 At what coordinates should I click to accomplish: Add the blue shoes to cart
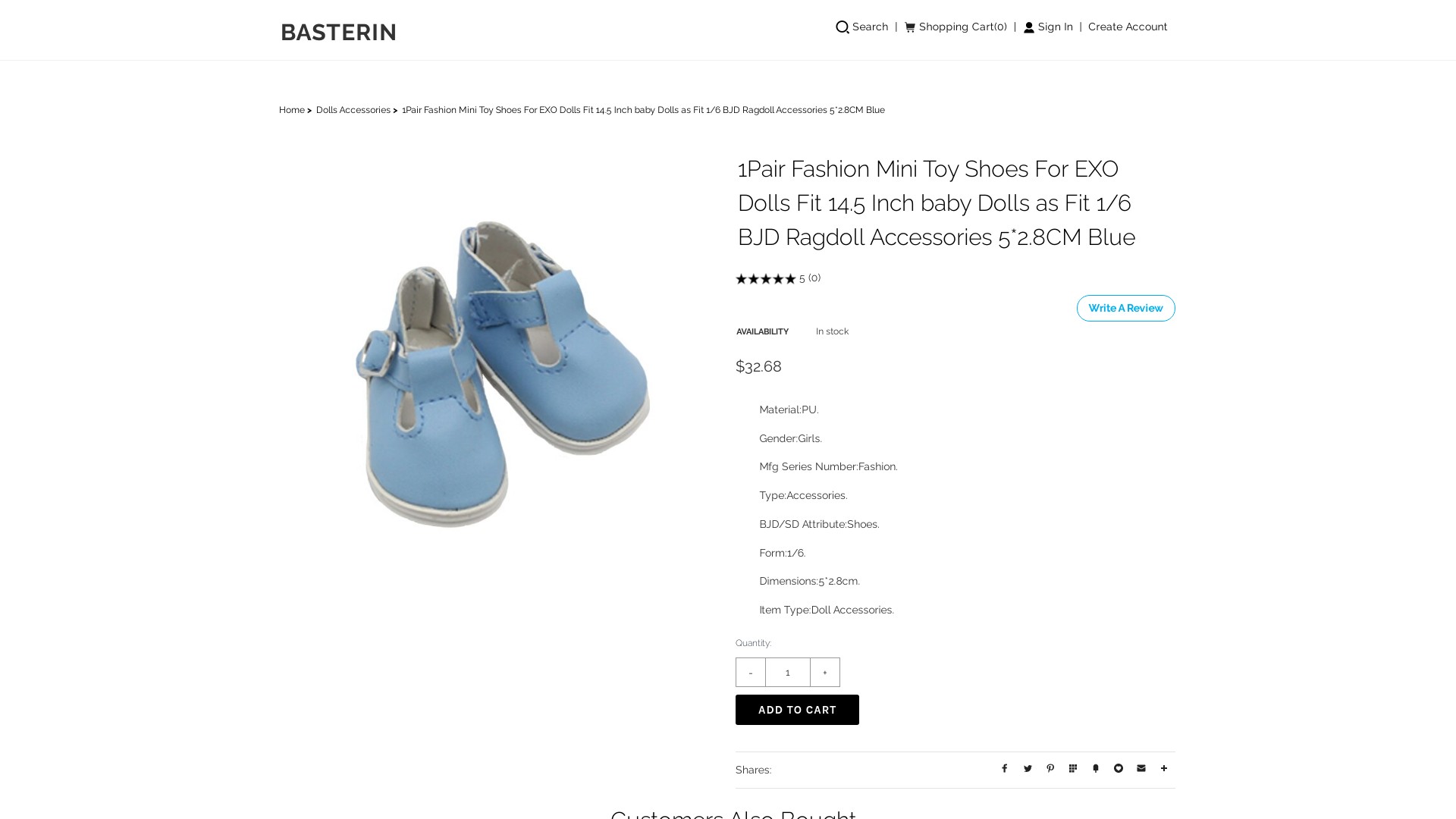[x=797, y=710]
